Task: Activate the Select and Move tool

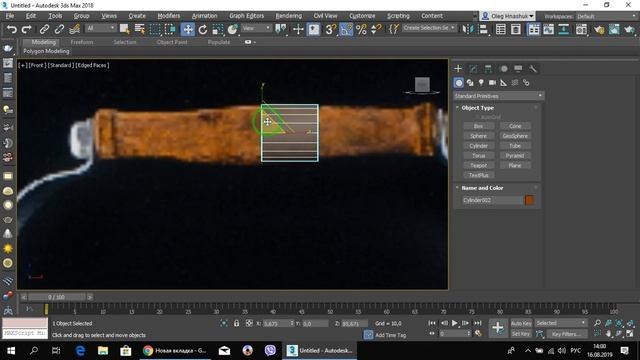Action: pyautogui.click(x=188, y=29)
